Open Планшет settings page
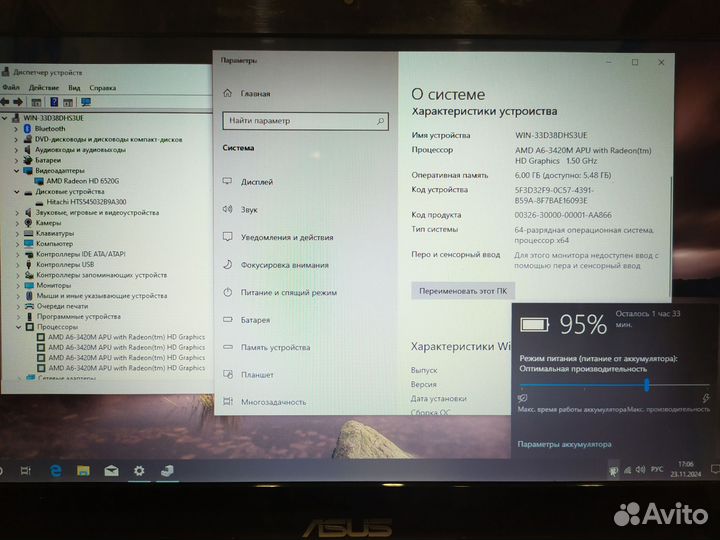This screenshot has width=720, height=540. click(x=257, y=375)
